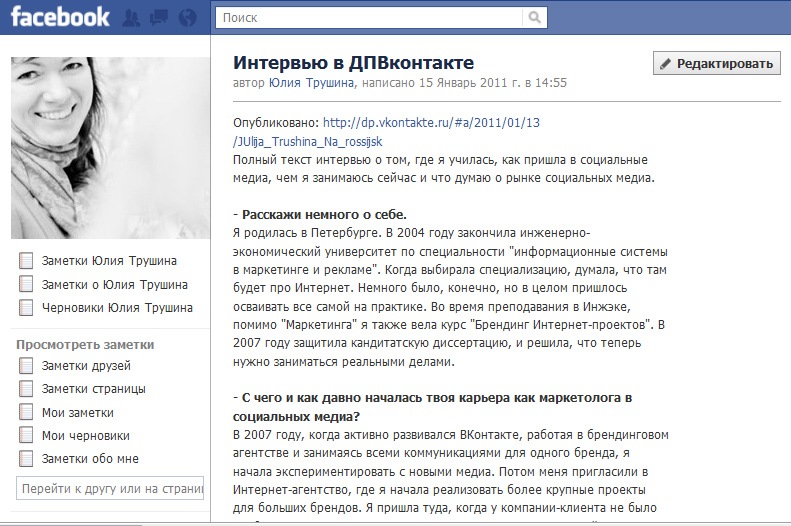Viewport: 791px width, 526px height.
Task: Click the search magnifier icon
Action: pyautogui.click(x=535, y=18)
